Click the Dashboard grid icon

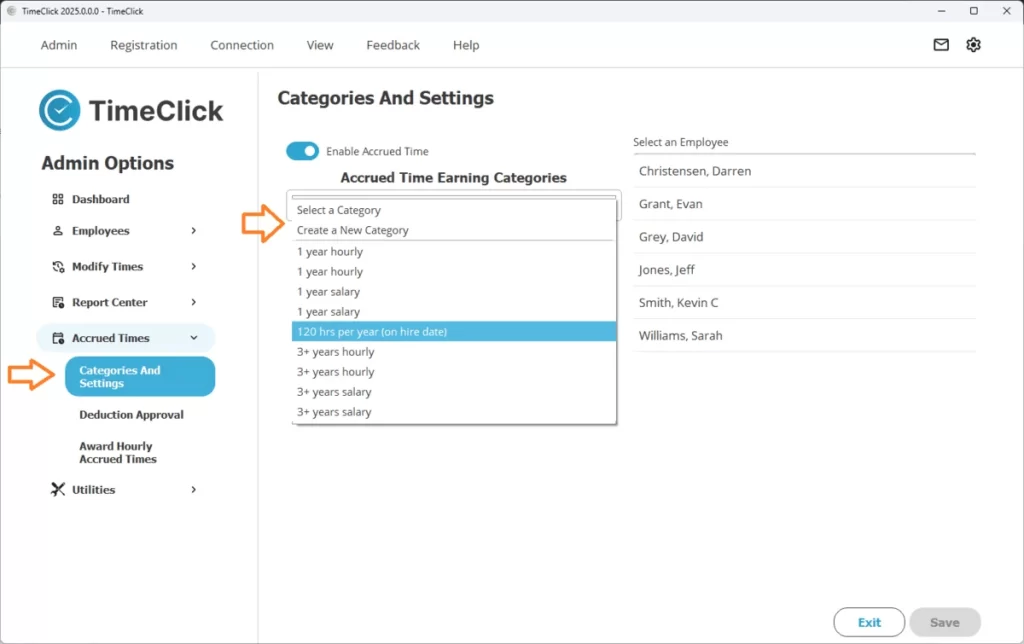click(x=58, y=199)
